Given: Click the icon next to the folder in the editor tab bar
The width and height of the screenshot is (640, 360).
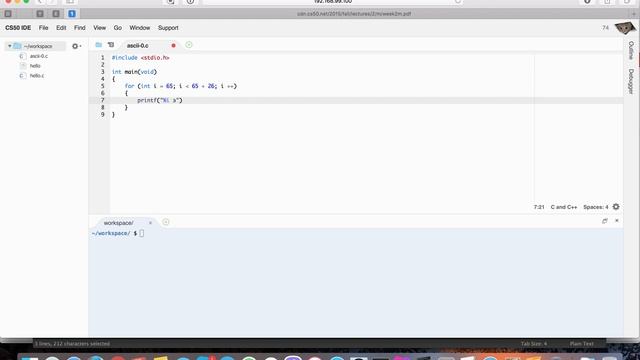Looking at the screenshot, I should coord(111,45).
